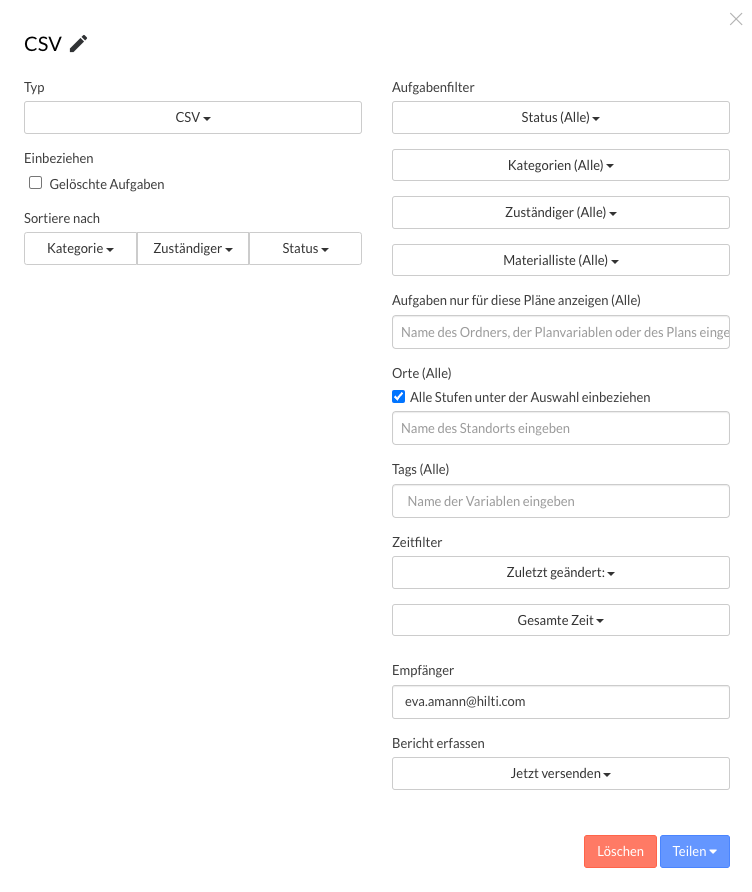Expand the Materialliste (Alle) filter

(560, 260)
